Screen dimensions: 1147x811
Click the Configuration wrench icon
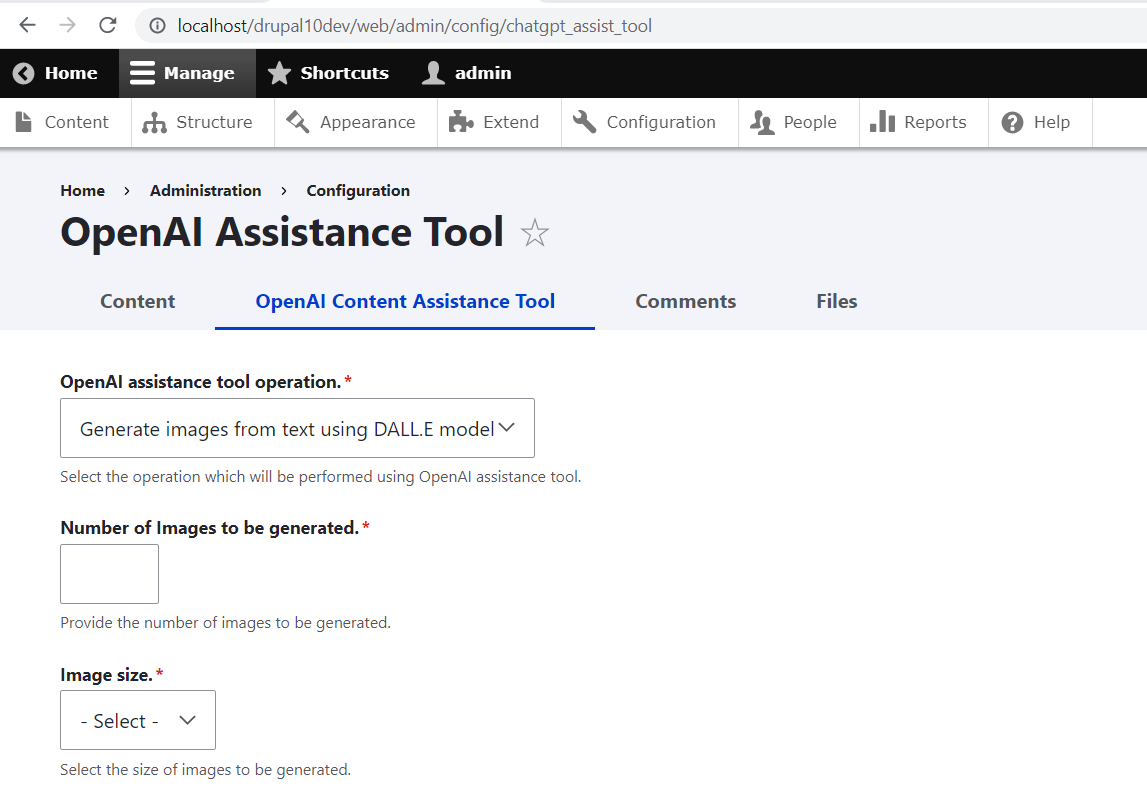[584, 122]
